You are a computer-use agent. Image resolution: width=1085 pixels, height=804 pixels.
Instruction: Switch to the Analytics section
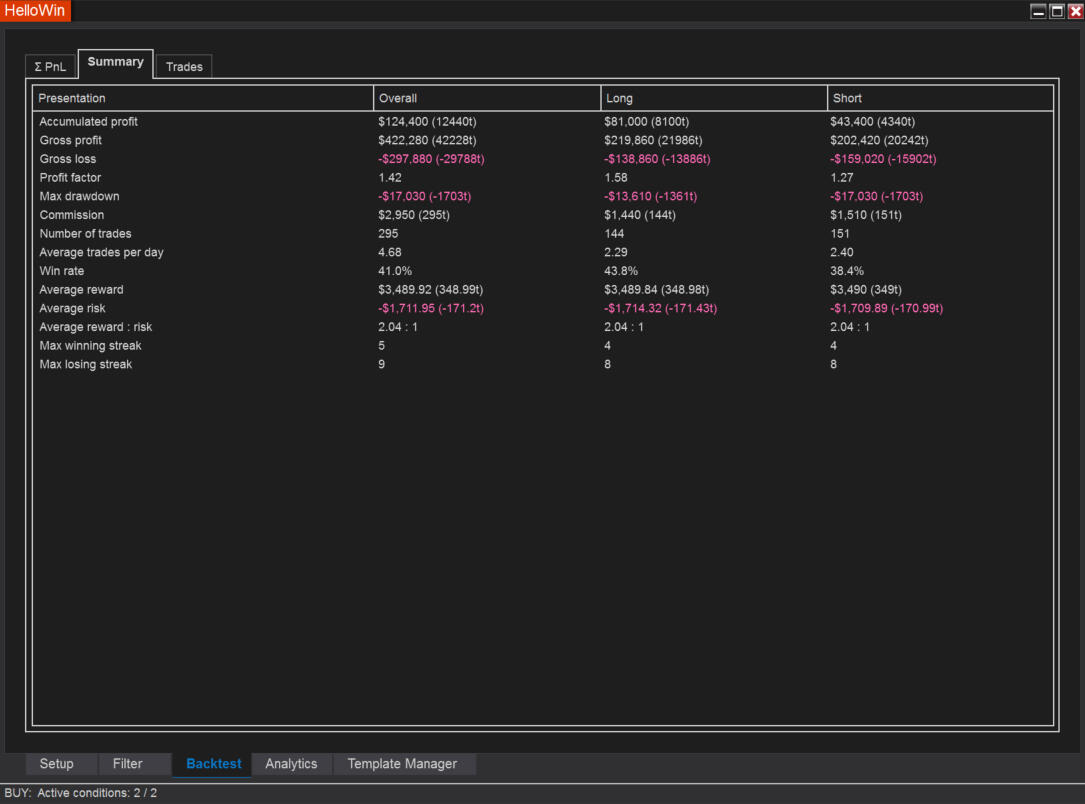(291, 764)
